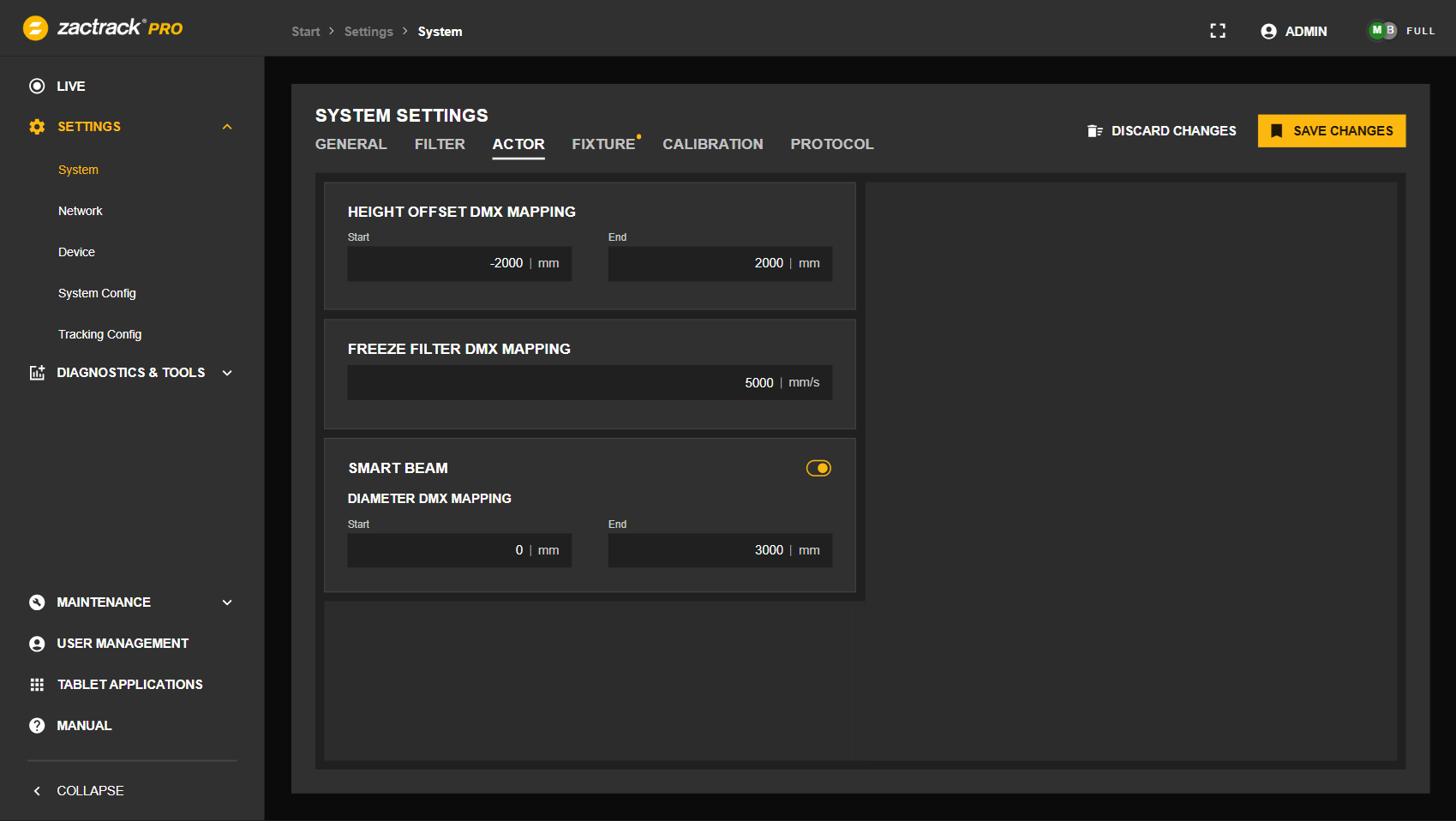Screen dimensions: 1456x821
Task: Edit Smart Beam diameter Start field
Action: coord(459,550)
